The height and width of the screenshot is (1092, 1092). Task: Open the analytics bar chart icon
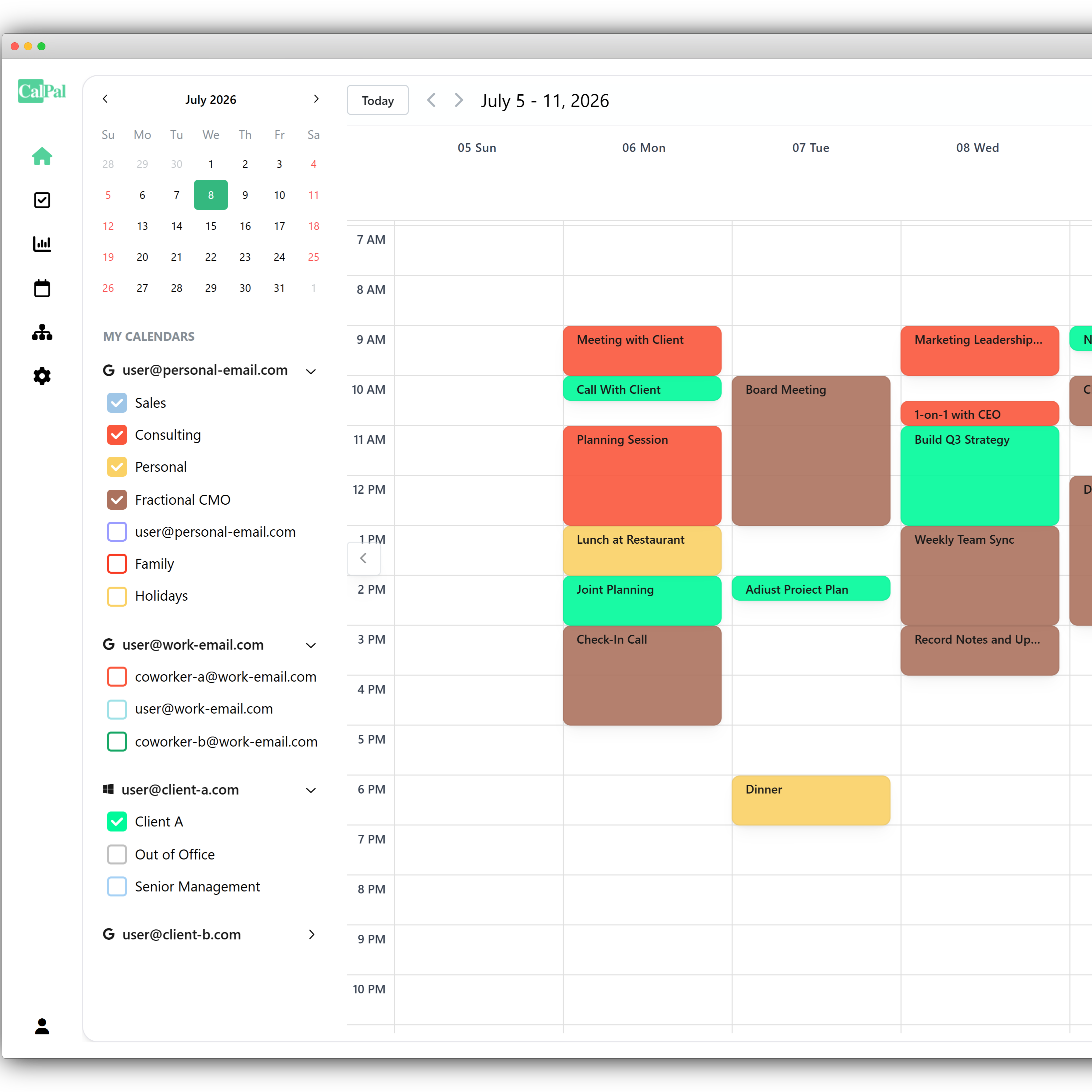point(42,244)
